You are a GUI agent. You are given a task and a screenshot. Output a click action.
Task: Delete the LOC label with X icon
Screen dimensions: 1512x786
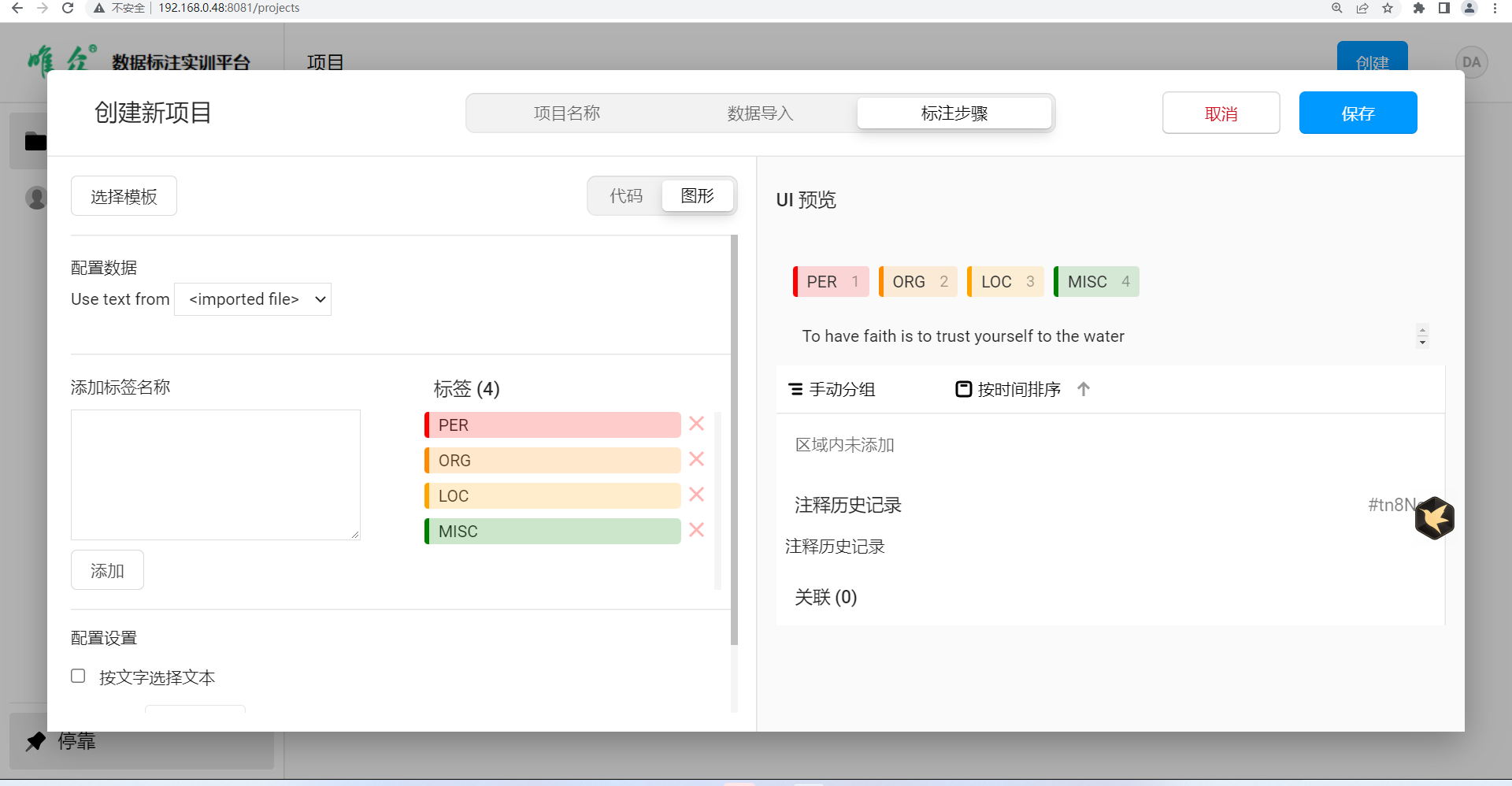click(696, 495)
